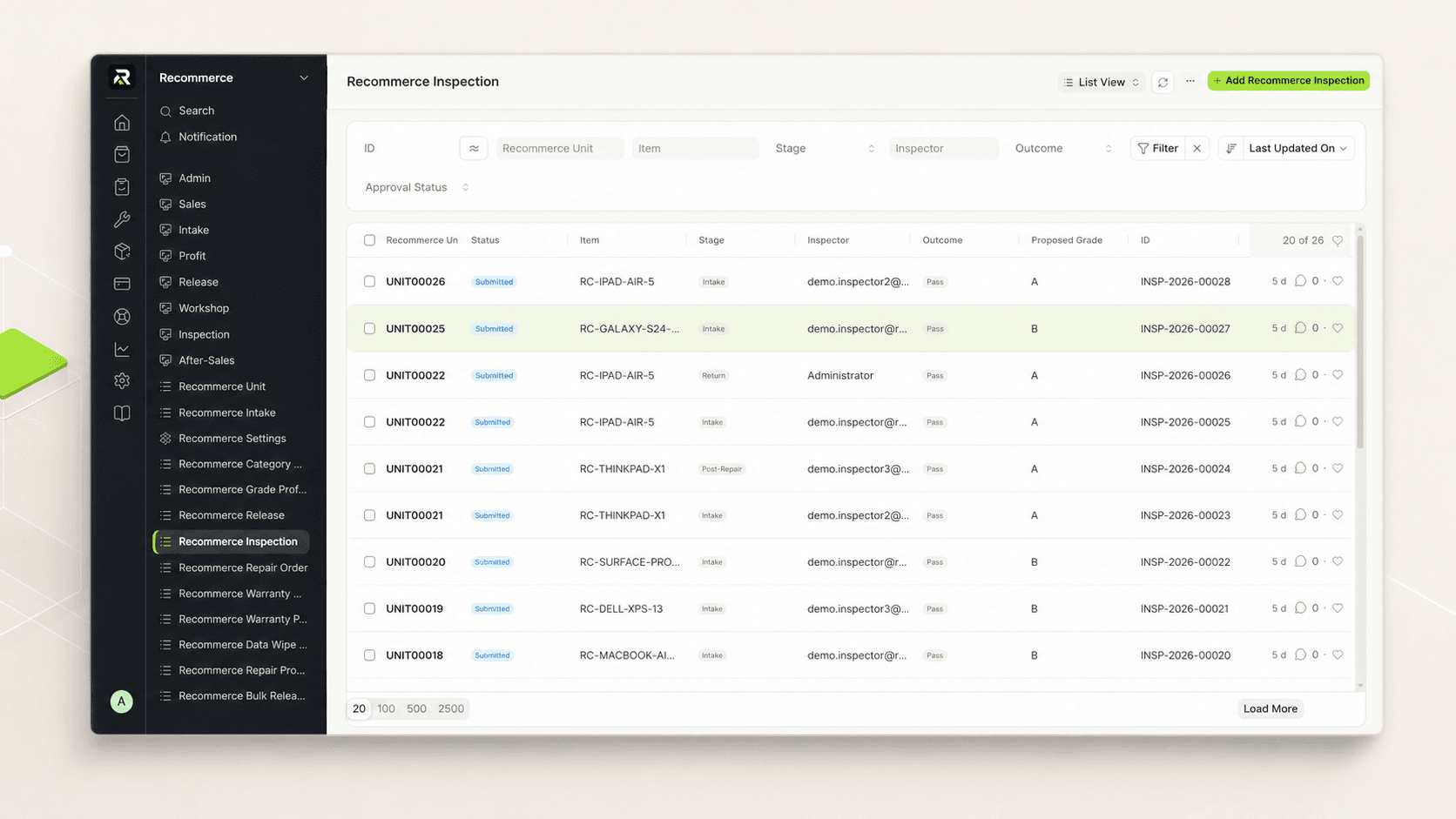Open the Last Updated On sort dropdown
This screenshot has height=819, width=1456.
pyautogui.click(x=1298, y=148)
